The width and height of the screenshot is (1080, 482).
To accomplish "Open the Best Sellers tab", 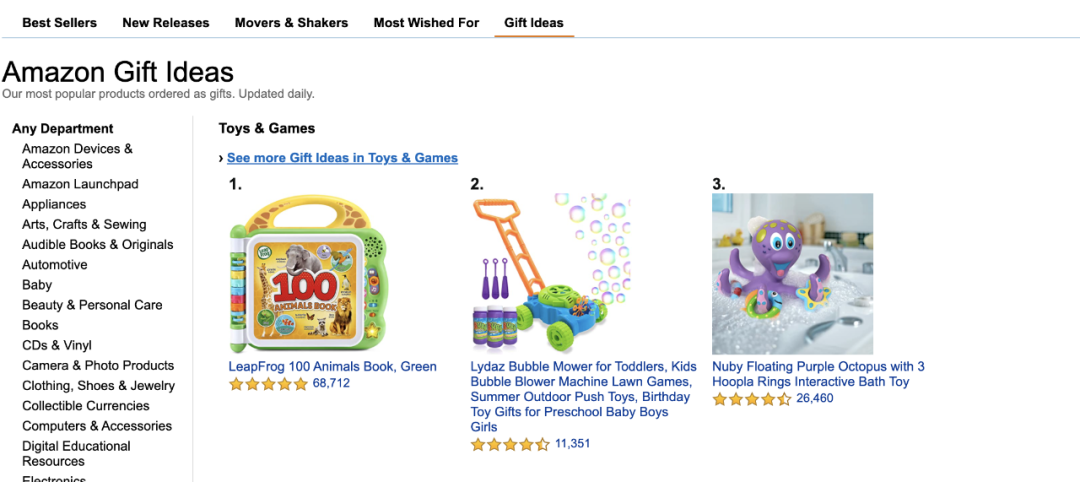I will click(59, 22).
